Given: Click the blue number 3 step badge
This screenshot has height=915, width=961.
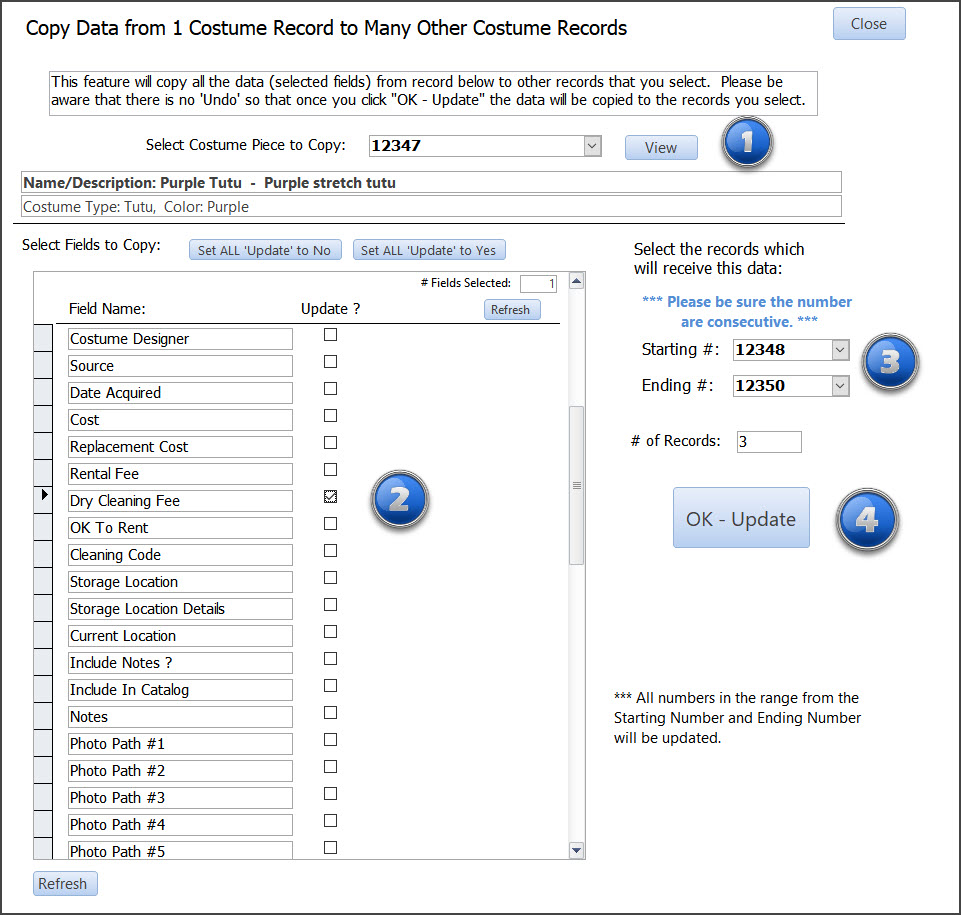Looking at the screenshot, I should (889, 362).
